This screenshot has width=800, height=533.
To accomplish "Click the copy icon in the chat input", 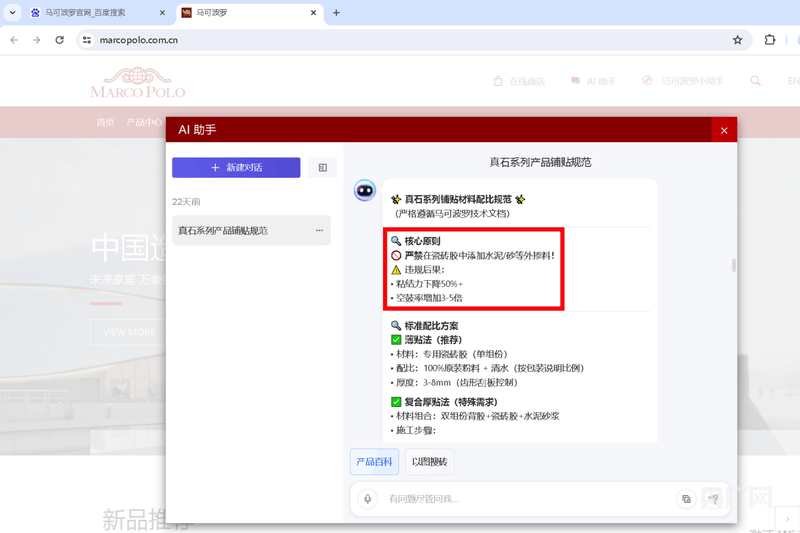I will pyautogui.click(x=686, y=499).
